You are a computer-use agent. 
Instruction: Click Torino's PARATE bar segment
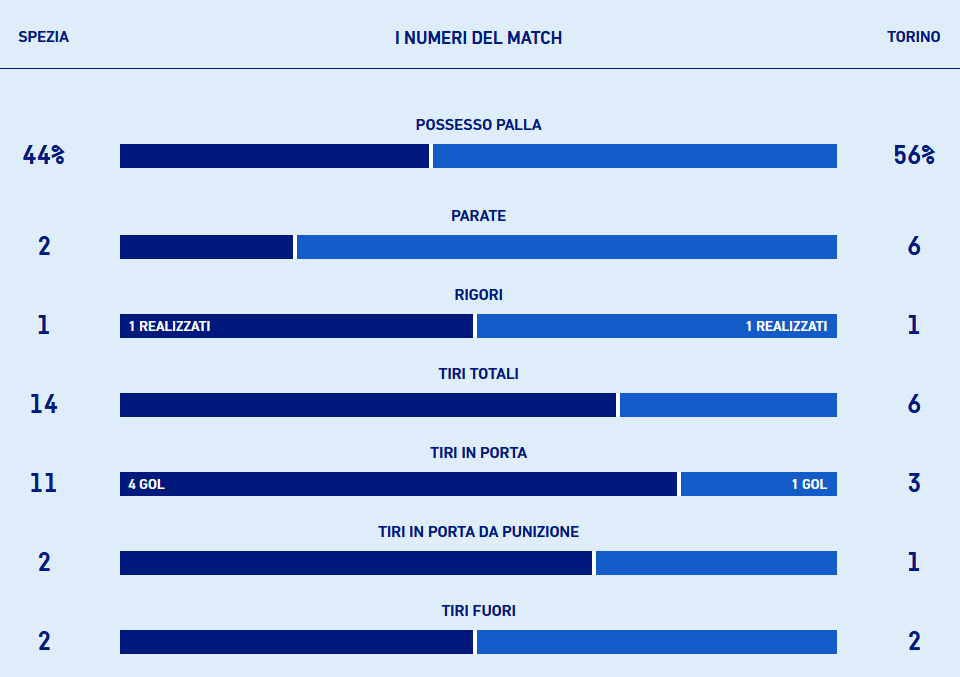pyautogui.click(x=566, y=247)
